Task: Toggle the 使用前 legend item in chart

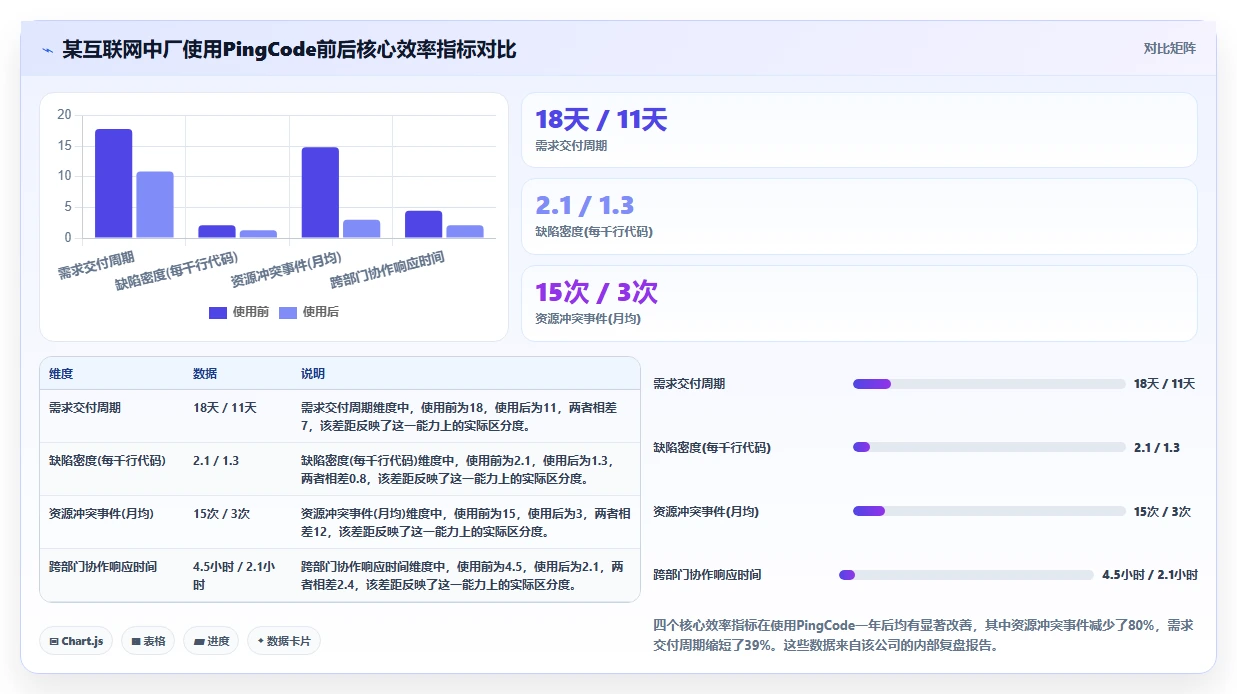Action: click(239, 312)
